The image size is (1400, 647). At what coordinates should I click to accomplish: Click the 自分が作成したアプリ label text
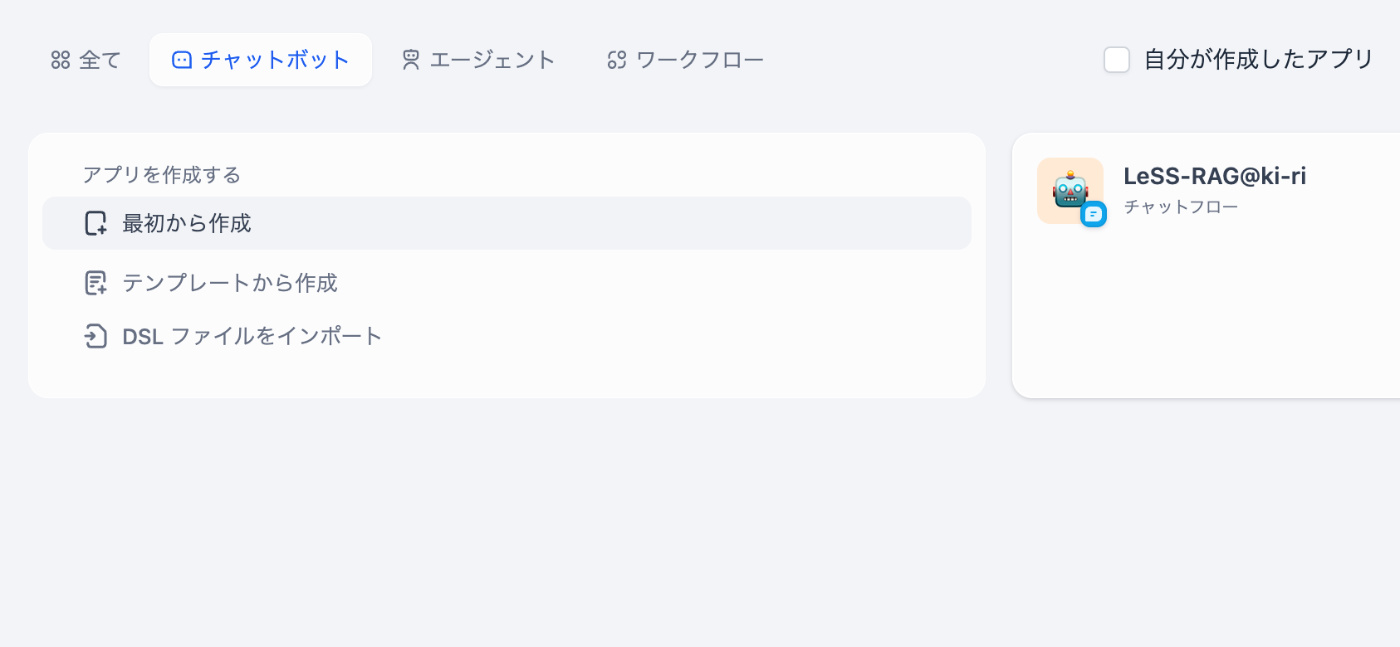click(x=1259, y=60)
